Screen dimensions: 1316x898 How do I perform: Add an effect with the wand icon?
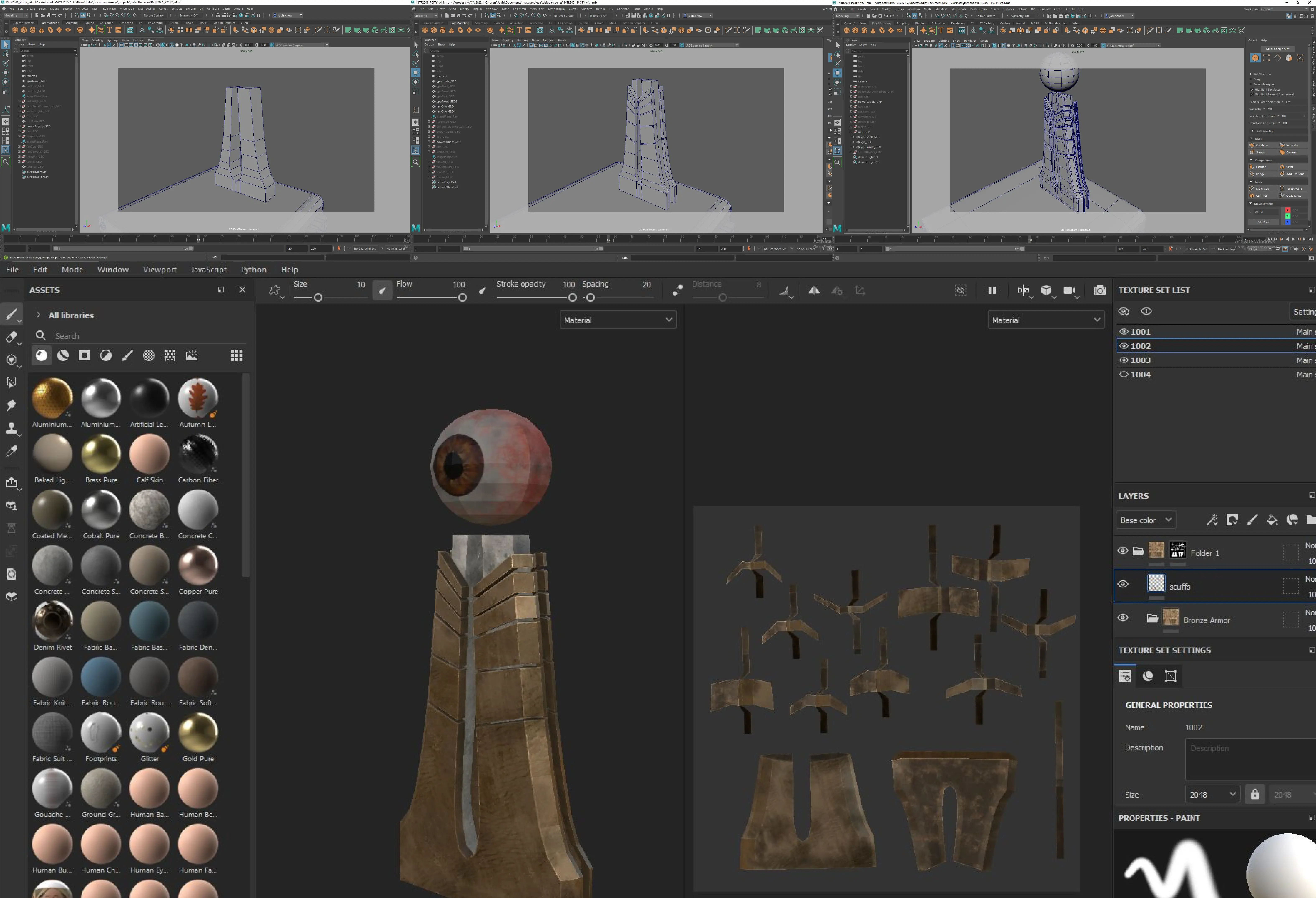pos(1212,520)
